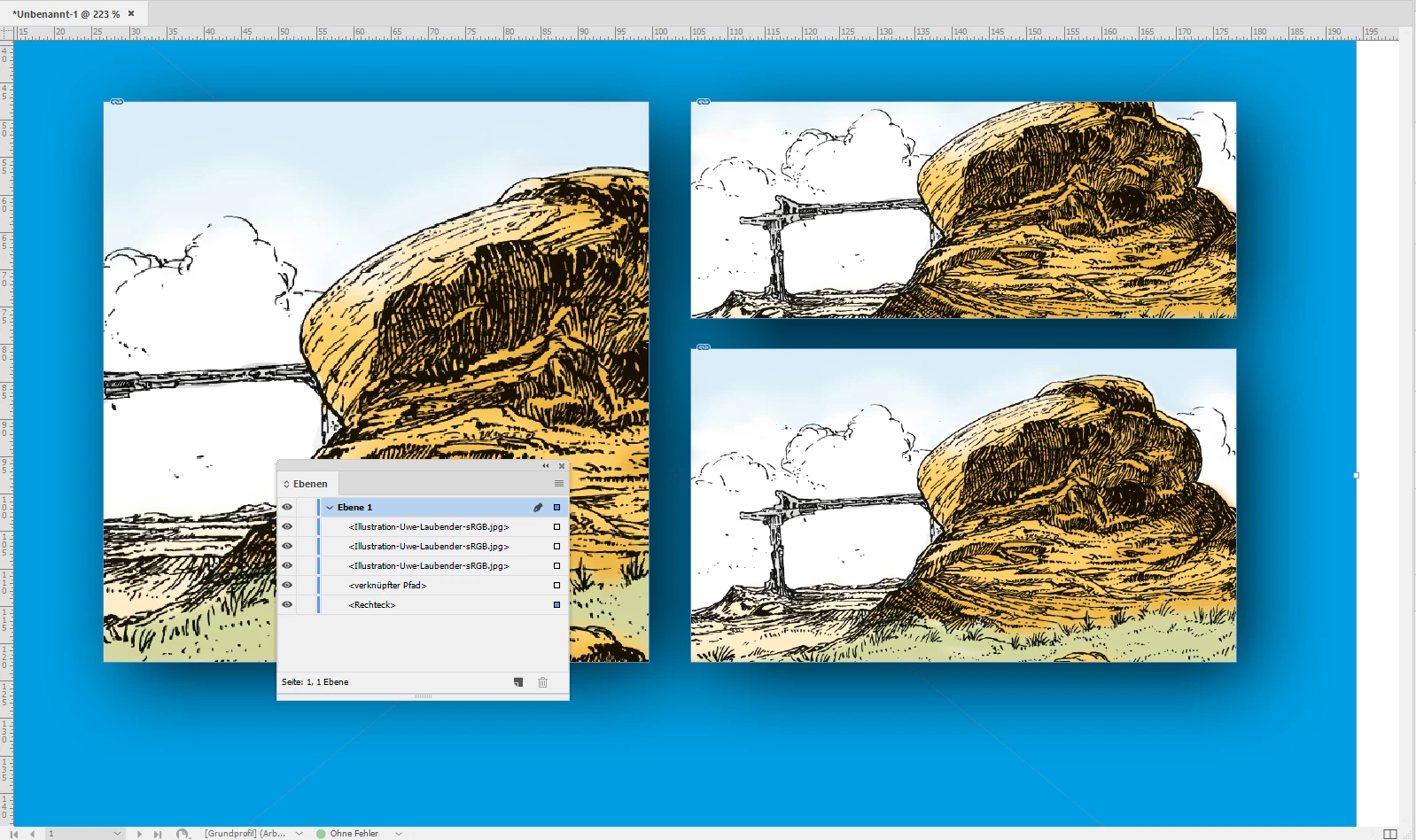Hide lowest Illustration-Uwe-Laubender-sRGB.jpg object eye
This screenshot has height=840, width=1416.
[287, 566]
